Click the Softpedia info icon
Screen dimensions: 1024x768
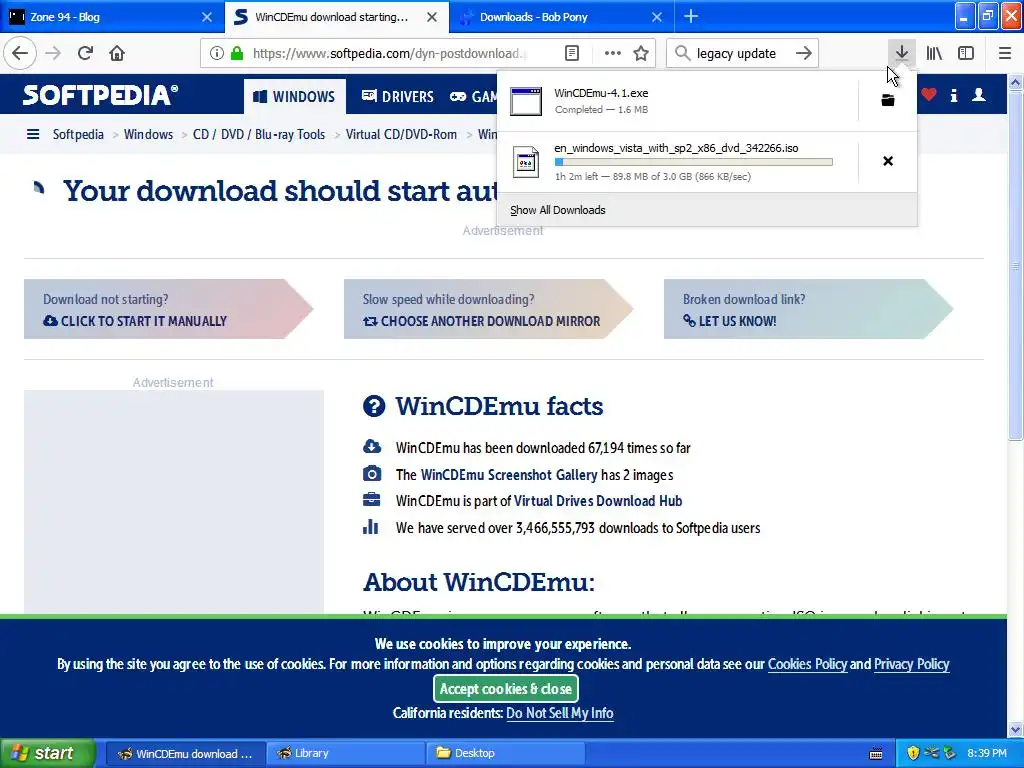click(x=954, y=95)
